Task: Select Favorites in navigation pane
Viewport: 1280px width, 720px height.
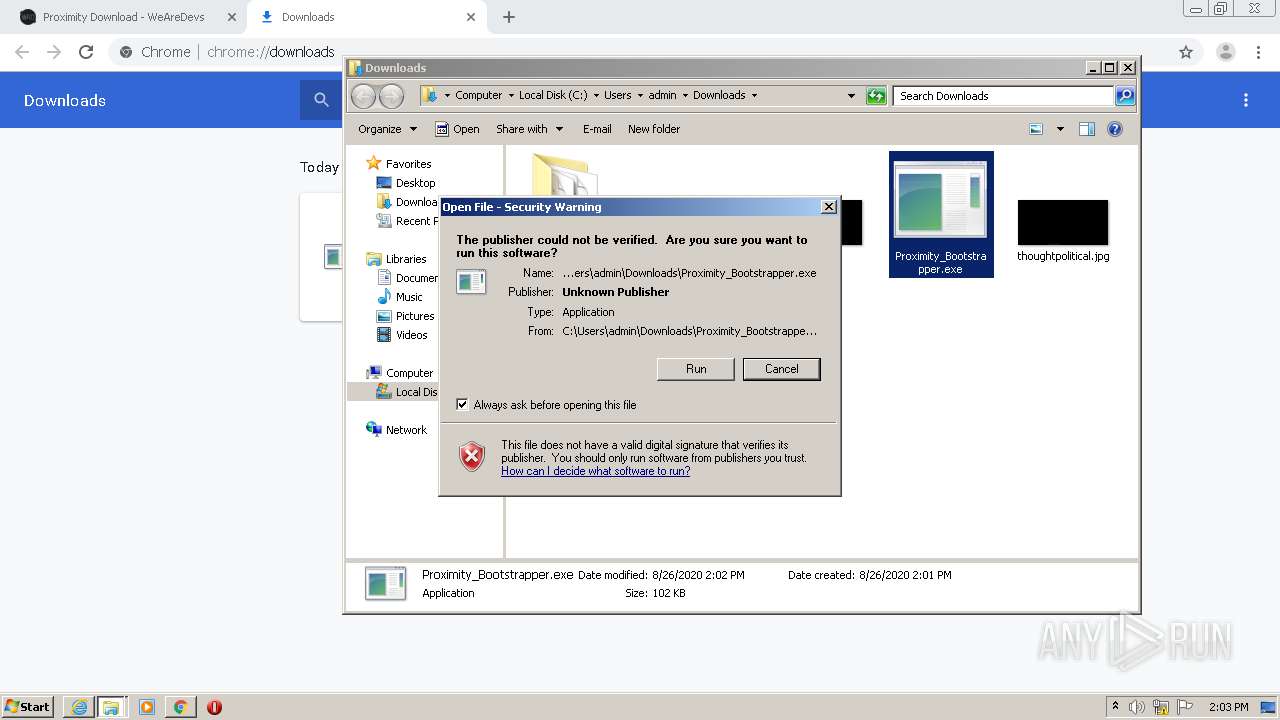Action: (399, 164)
